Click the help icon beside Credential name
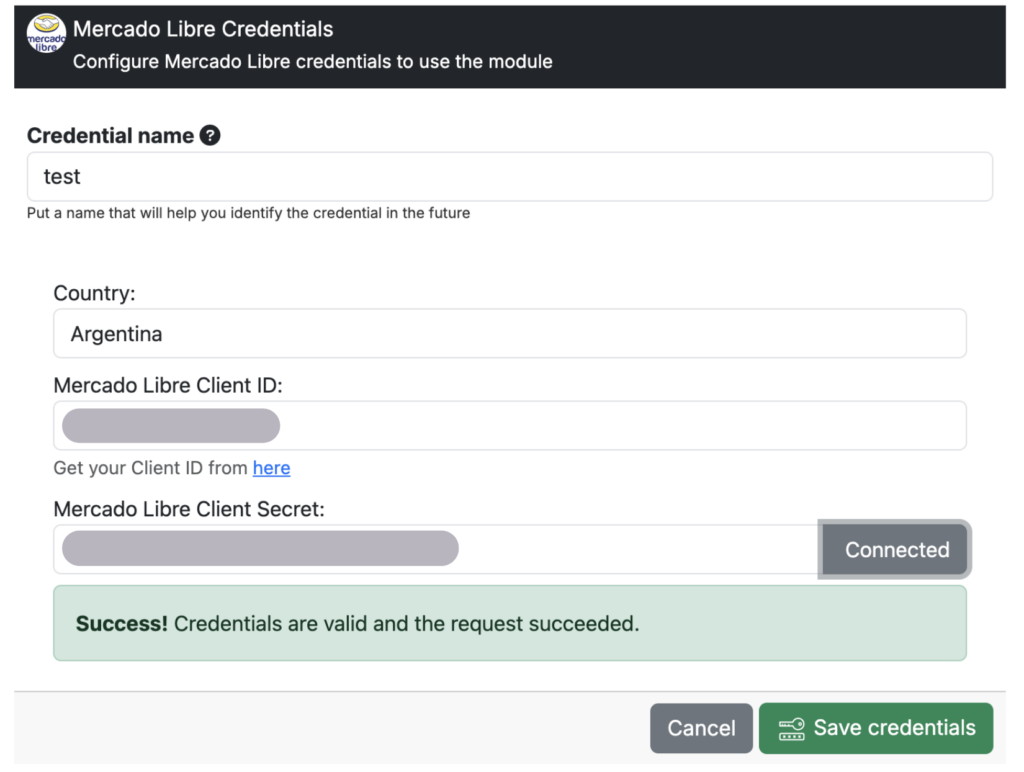 209,136
